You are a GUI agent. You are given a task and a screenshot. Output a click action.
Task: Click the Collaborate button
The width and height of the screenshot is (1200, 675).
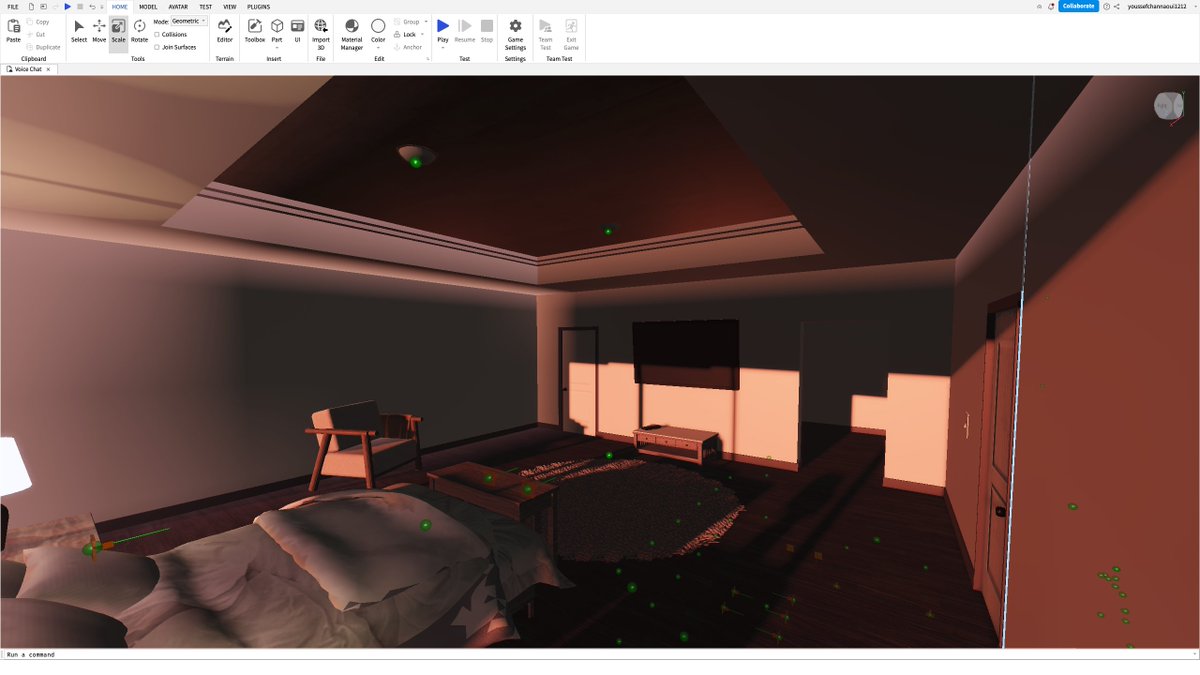[x=1078, y=6]
